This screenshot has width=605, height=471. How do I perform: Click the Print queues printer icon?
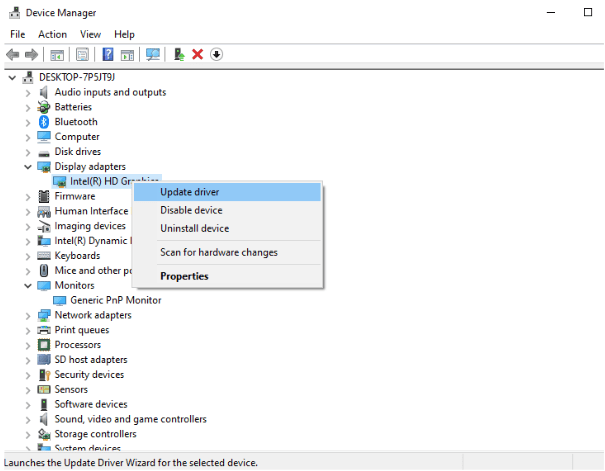pos(44,330)
